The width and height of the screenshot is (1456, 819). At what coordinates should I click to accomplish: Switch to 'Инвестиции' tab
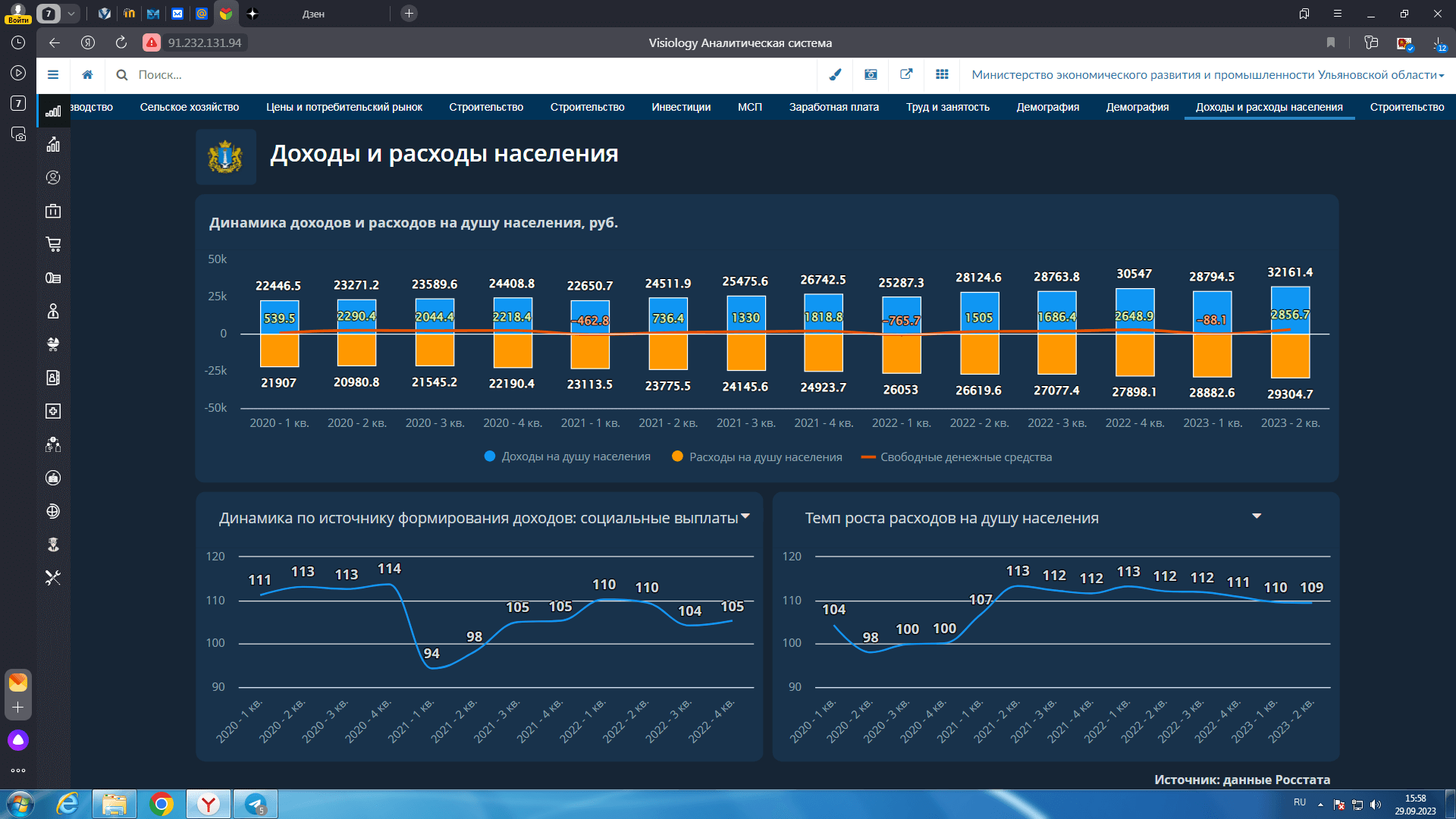click(681, 107)
